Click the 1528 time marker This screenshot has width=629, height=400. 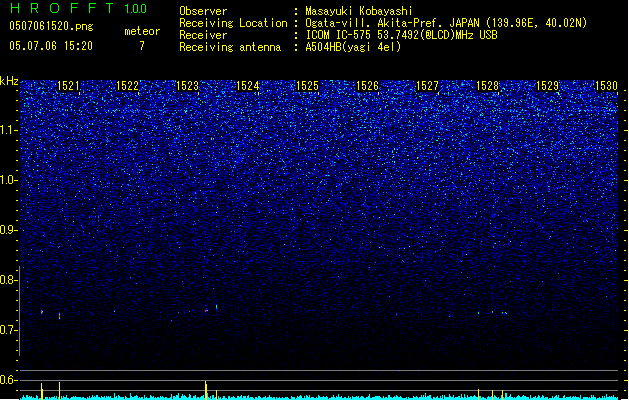(487, 86)
